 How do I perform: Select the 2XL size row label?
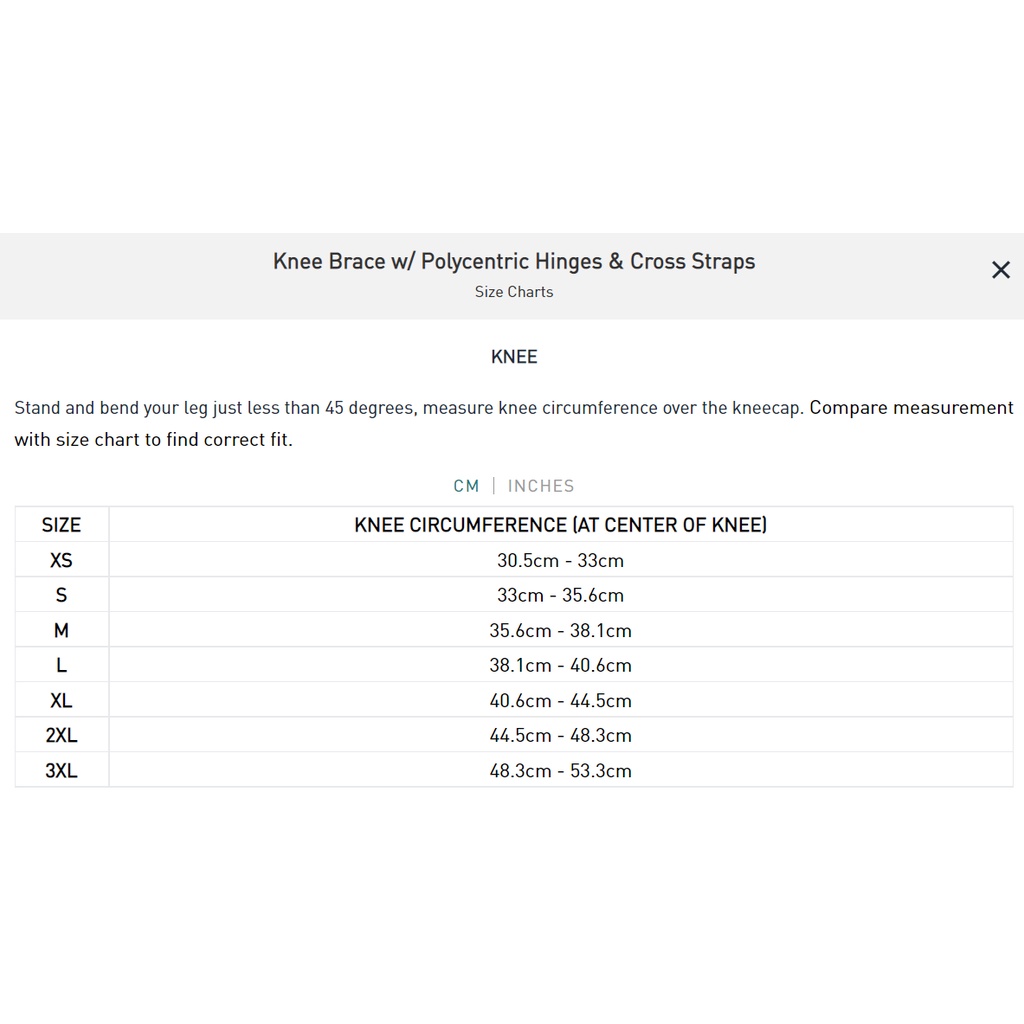click(61, 735)
